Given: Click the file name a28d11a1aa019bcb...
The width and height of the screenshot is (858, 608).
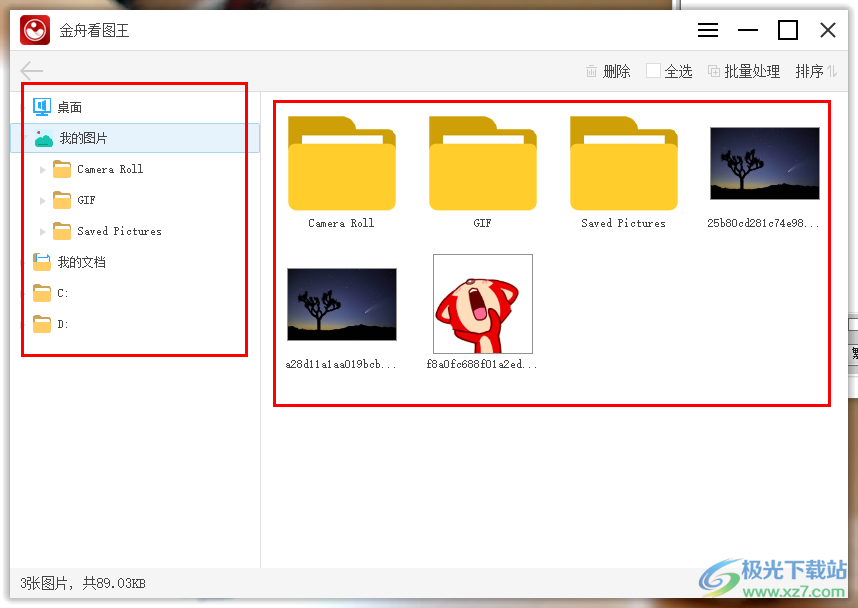Looking at the screenshot, I should (341, 364).
